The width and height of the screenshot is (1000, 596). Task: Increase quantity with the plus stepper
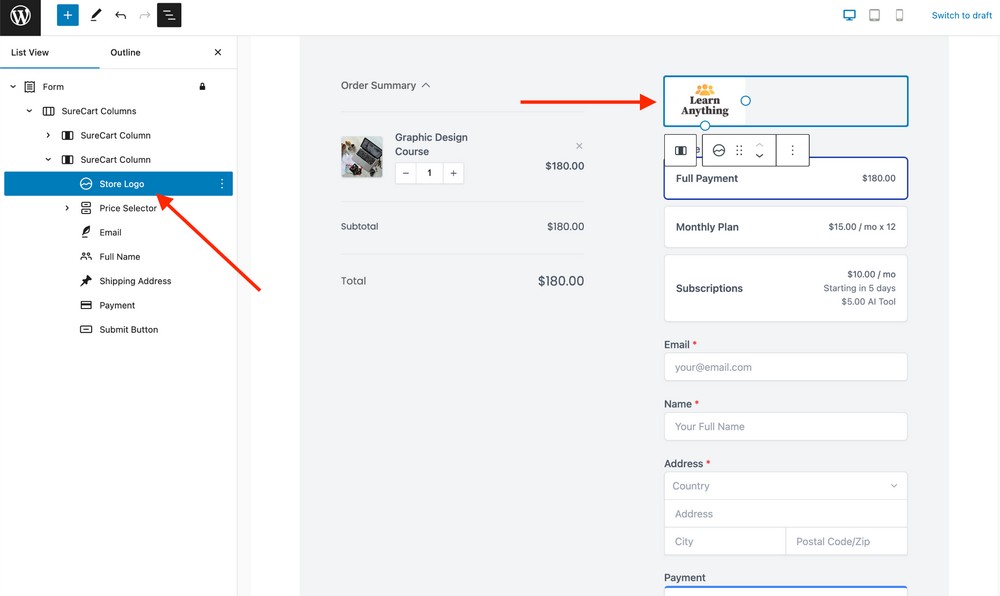click(x=453, y=173)
